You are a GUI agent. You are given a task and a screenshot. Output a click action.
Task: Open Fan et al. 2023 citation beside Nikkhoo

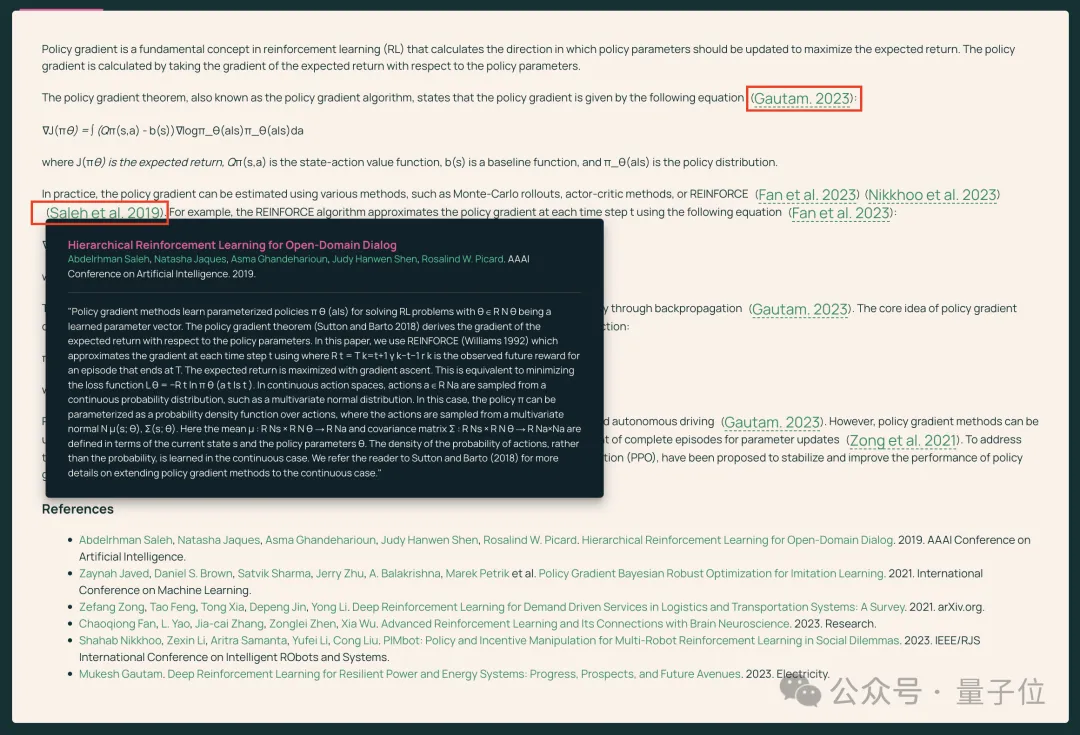[808, 195]
